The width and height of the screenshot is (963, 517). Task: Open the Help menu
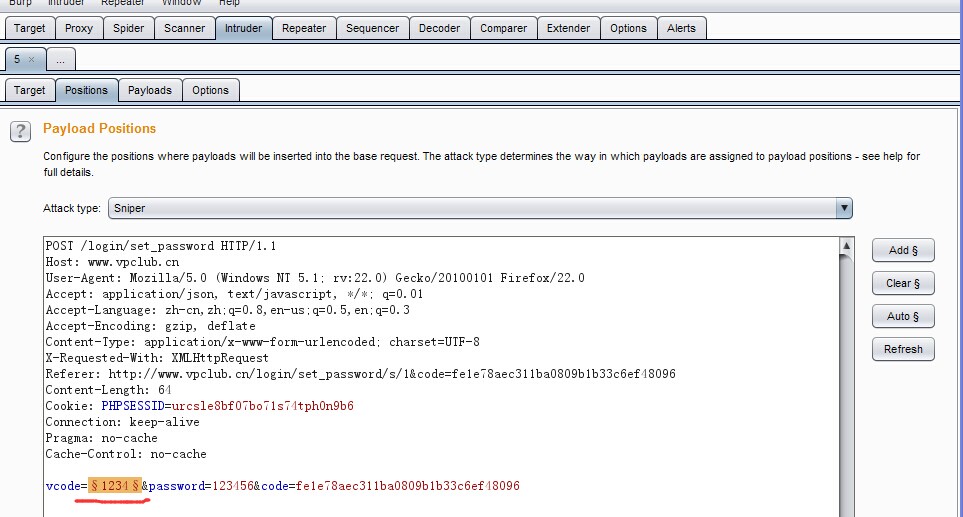[229, 3]
